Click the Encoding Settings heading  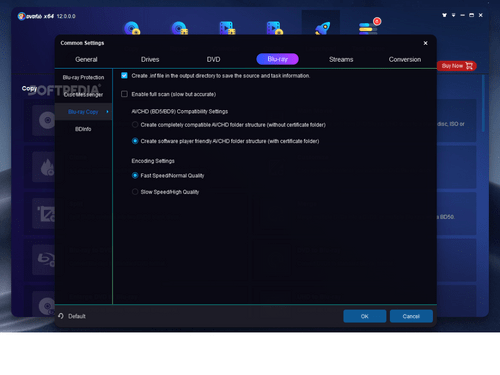153,161
